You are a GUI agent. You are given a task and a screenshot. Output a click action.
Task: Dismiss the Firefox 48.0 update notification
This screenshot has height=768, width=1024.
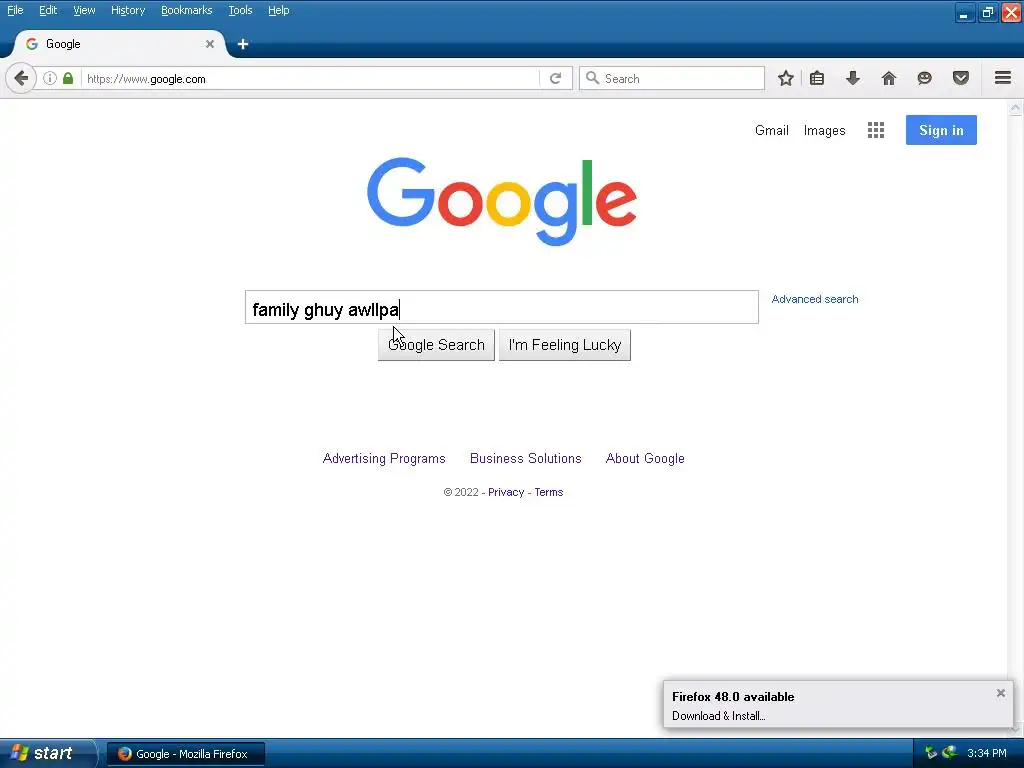1000,693
